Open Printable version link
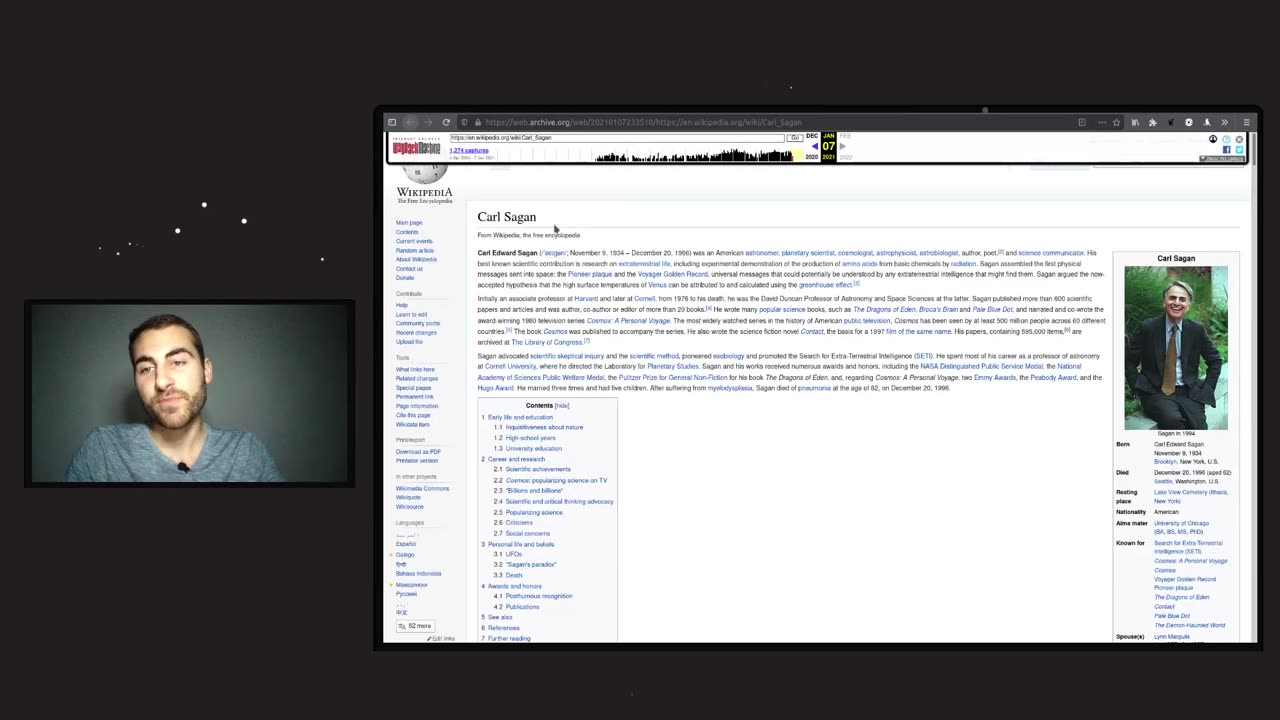The height and width of the screenshot is (720, 1280). [x=417, y=461]
